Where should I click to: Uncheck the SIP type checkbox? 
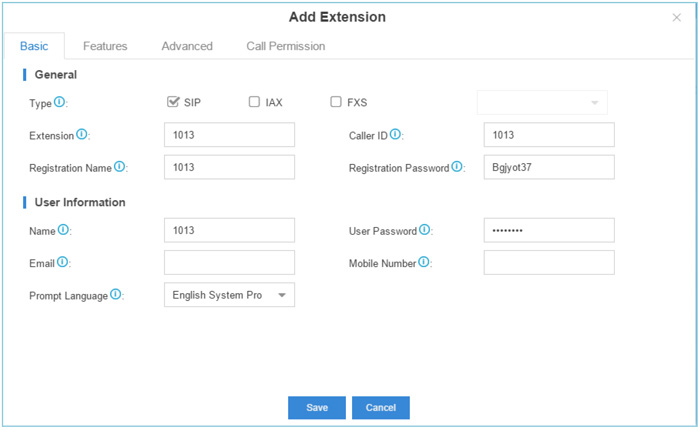pos(174,102)
